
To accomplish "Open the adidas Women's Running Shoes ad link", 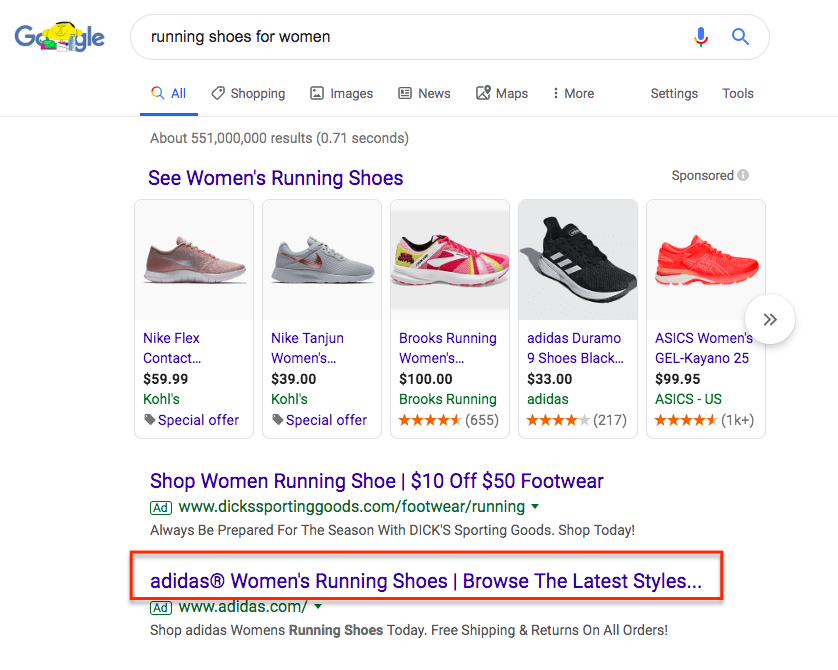I will click(x=432, y=580).
